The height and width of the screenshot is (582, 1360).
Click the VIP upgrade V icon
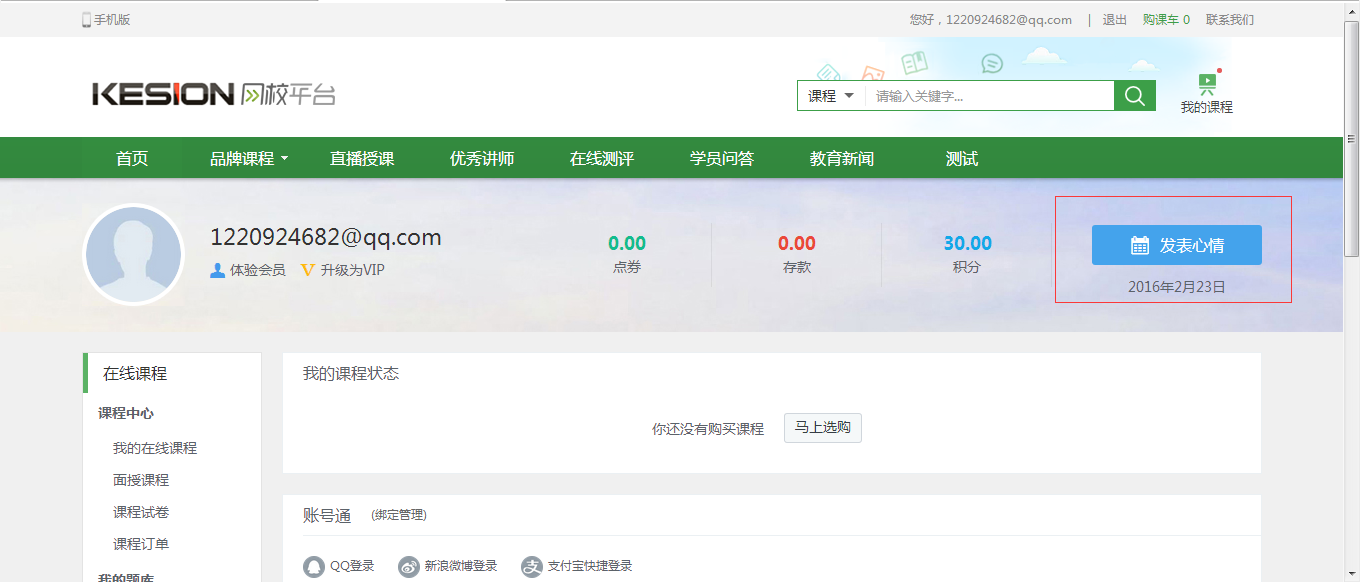308,270
